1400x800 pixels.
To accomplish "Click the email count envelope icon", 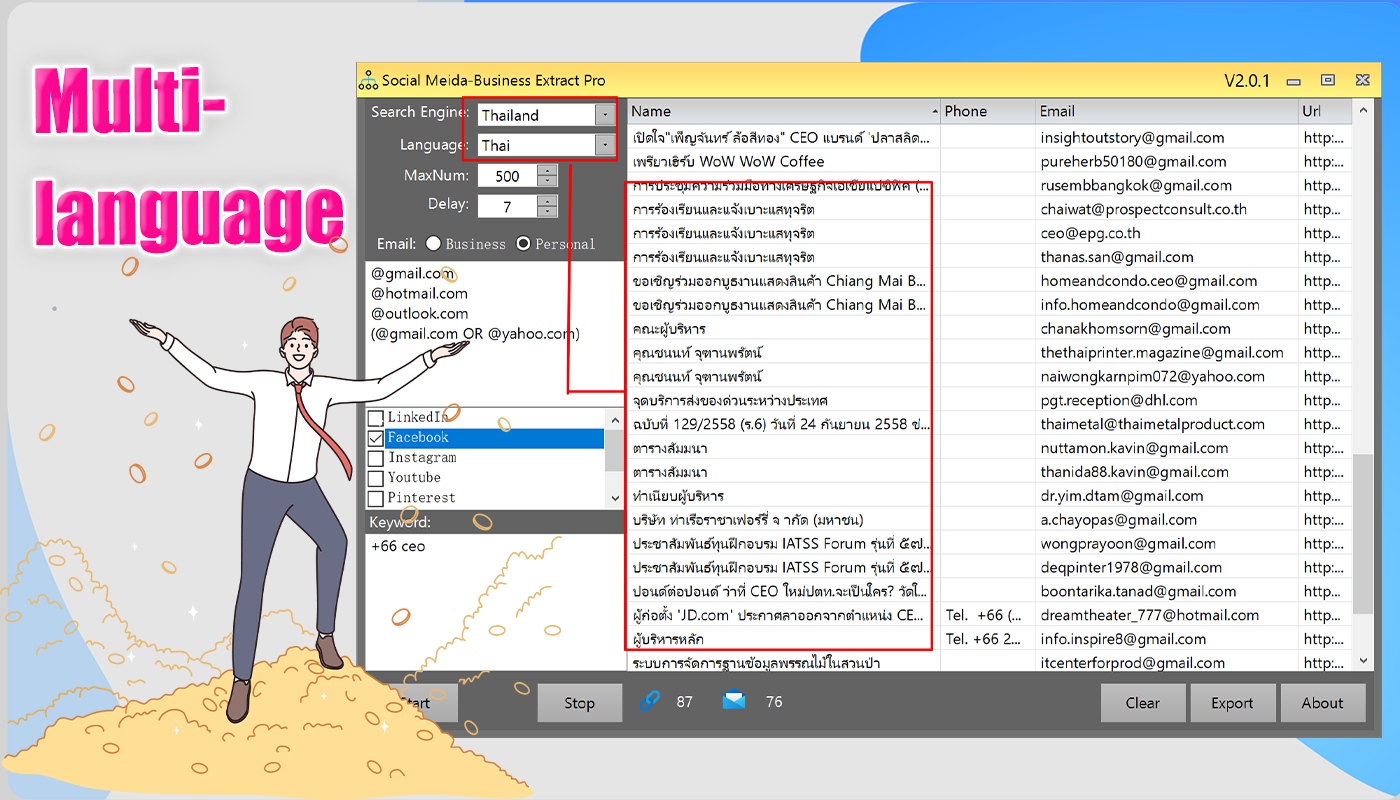I will pyautogui.click(x=734, y=702).
